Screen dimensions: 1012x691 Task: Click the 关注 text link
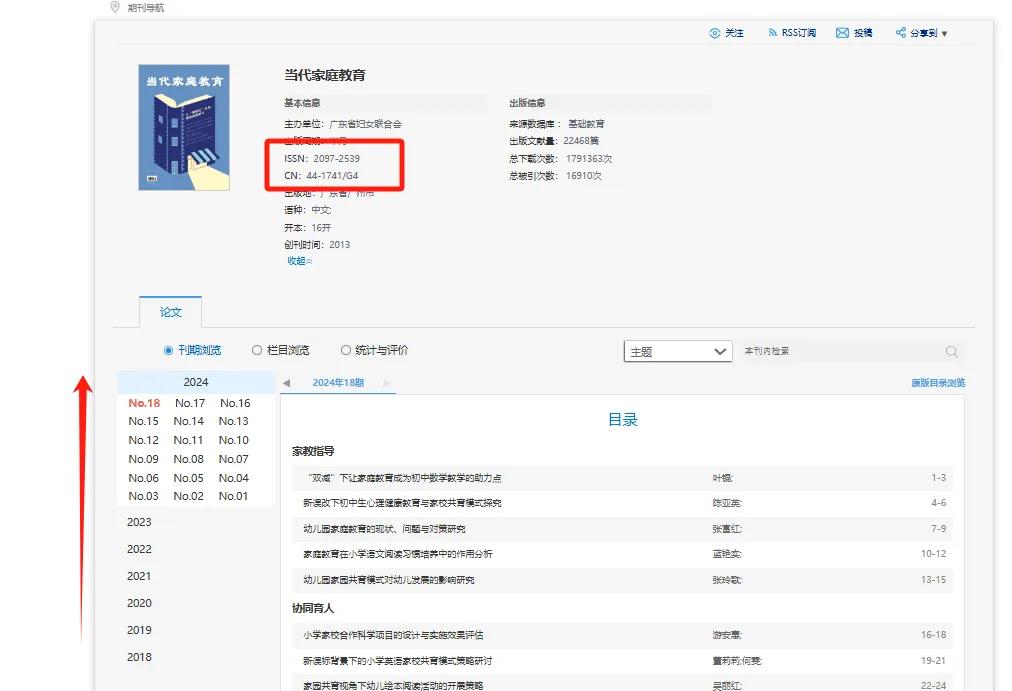coord(734,33)
